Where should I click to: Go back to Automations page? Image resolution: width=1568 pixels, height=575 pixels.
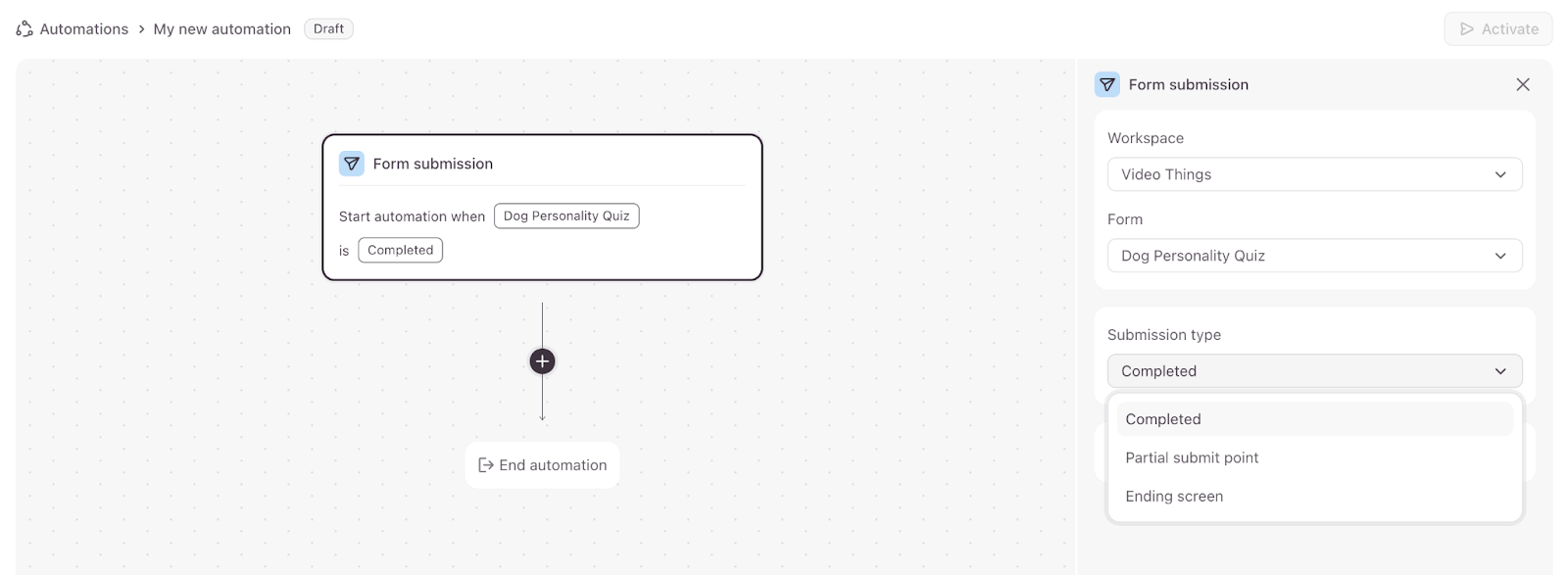coord(83,29)
